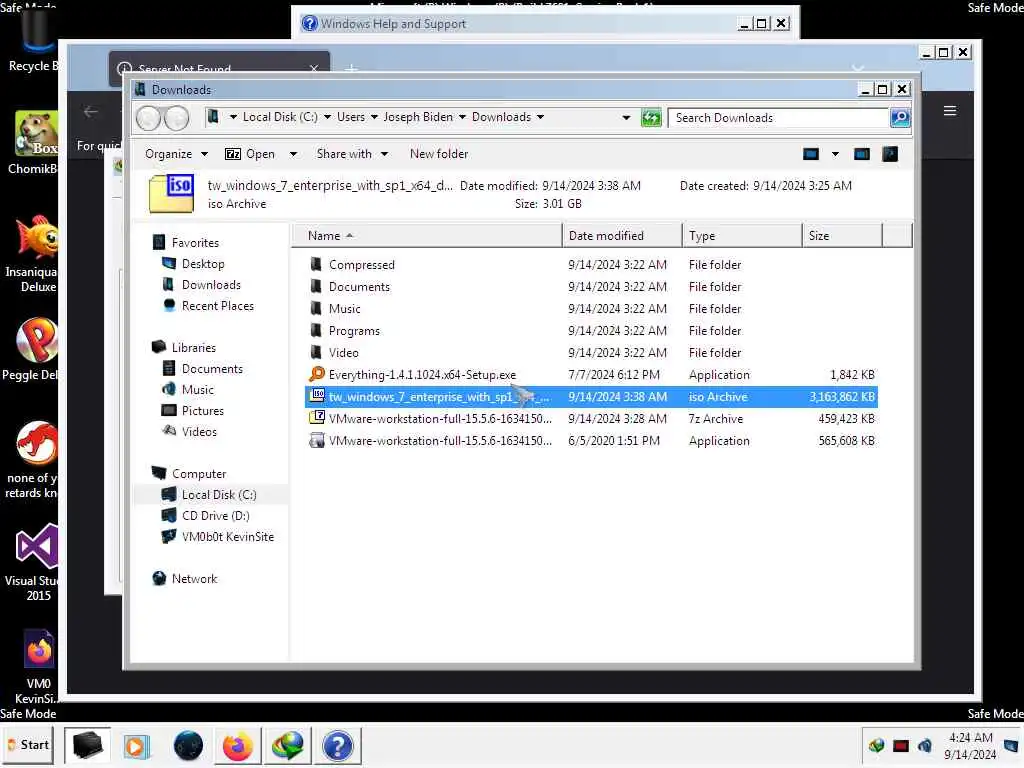Click the Forward navigation button in Downloads window
The height and width of the screenshot is (768, 1024).
(x=176, y=118)
